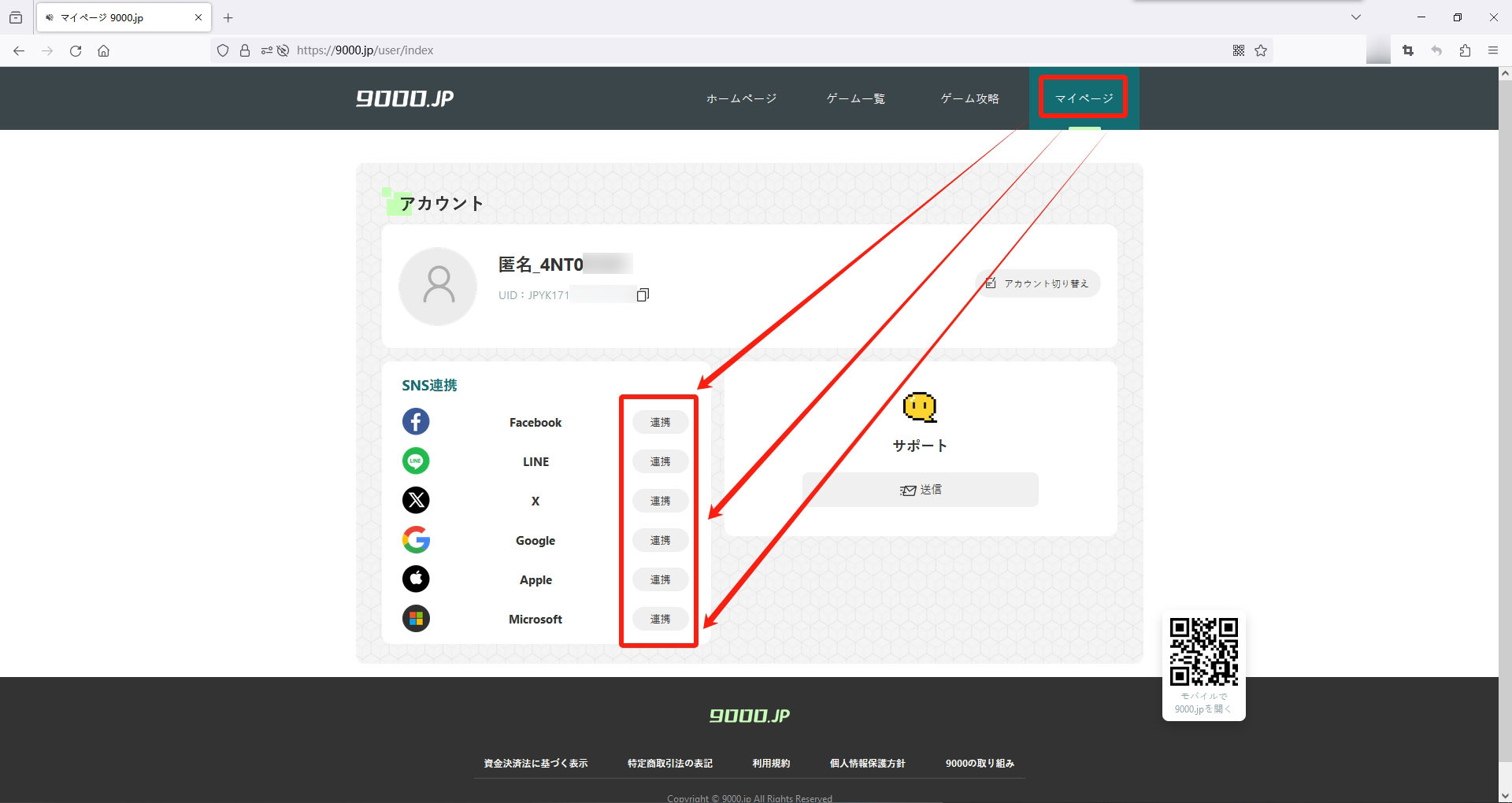Open the browser application menu
The height and width of the screenshot is (803, 1512).
pos(1493,50)
